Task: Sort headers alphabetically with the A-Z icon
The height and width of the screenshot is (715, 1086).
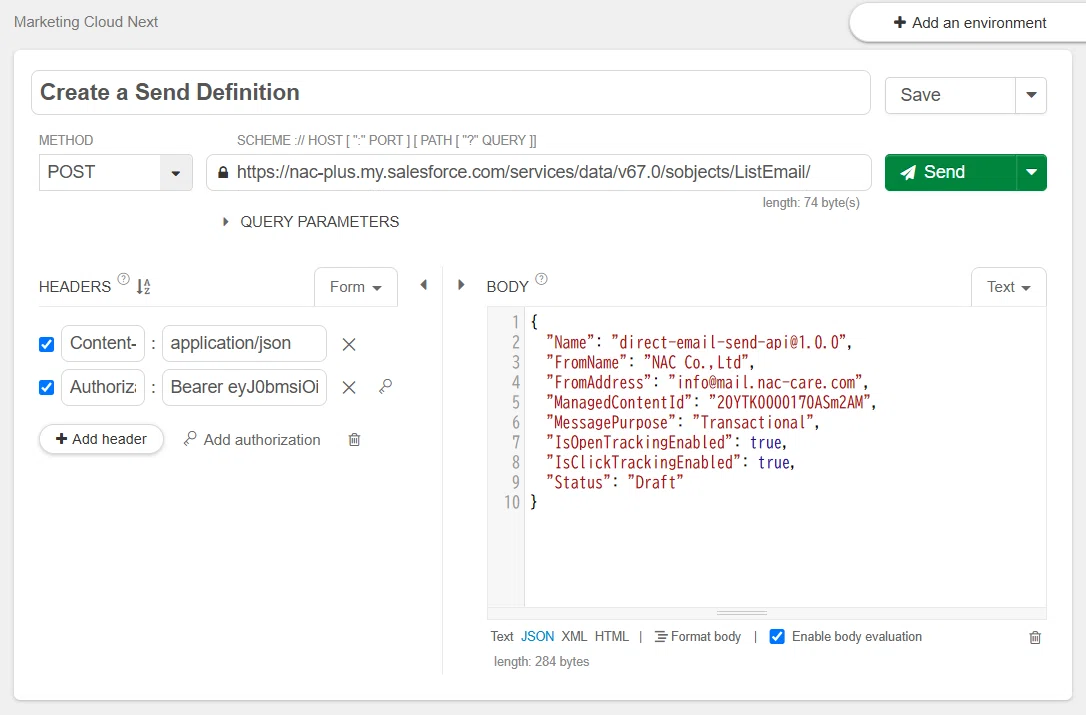Action: tap(143, 286)
